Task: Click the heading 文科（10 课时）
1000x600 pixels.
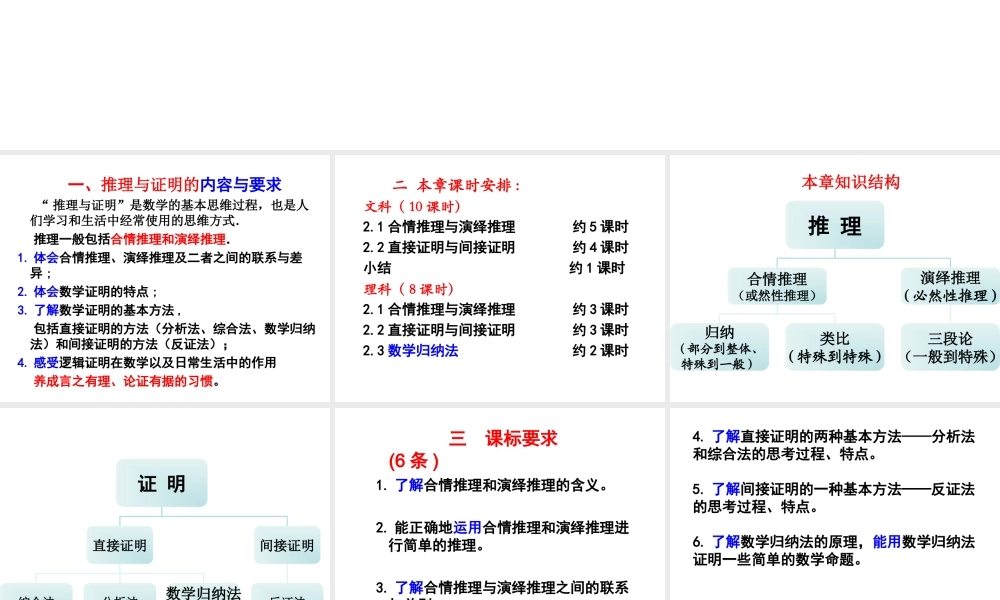Action: click(413, 207)
